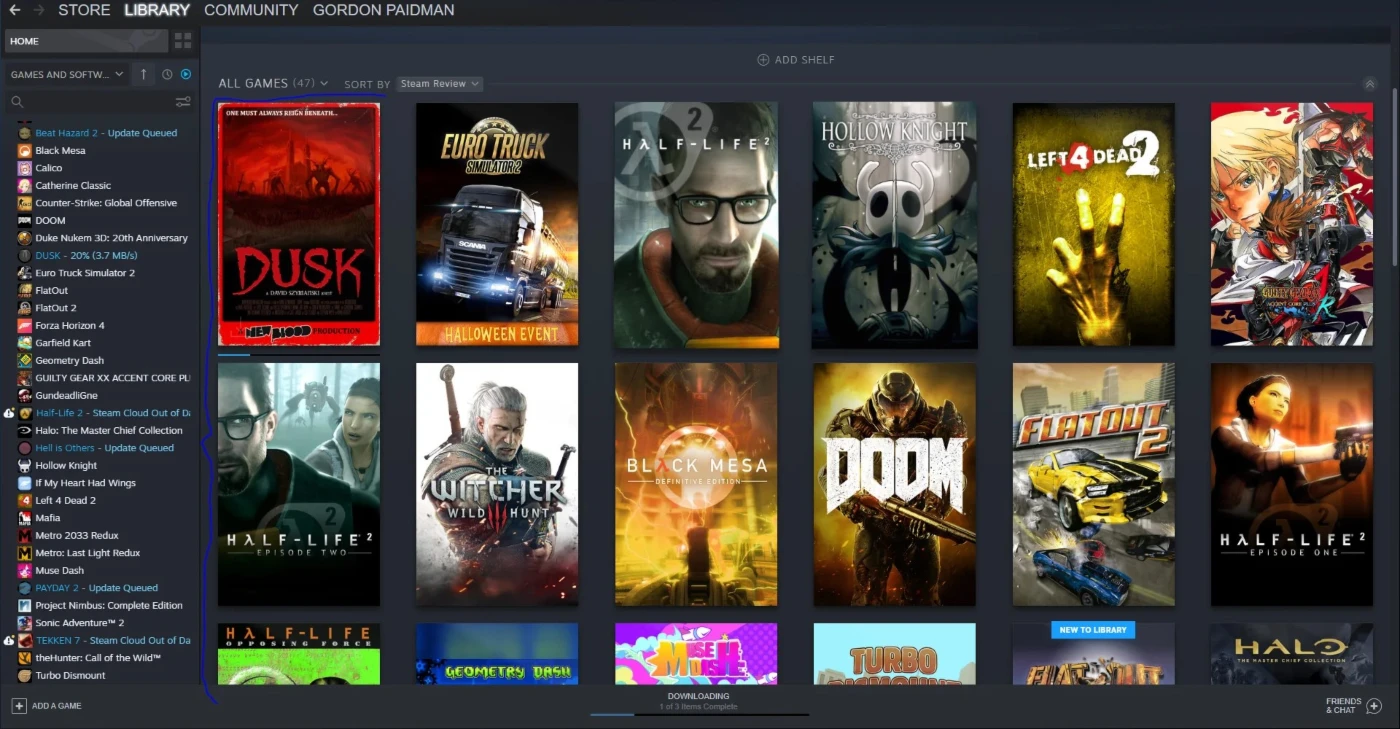This screenshot has height=729, width=1400.
Task: Collapse the All Games shelf chevron
Action: (x=1370, y=84)
